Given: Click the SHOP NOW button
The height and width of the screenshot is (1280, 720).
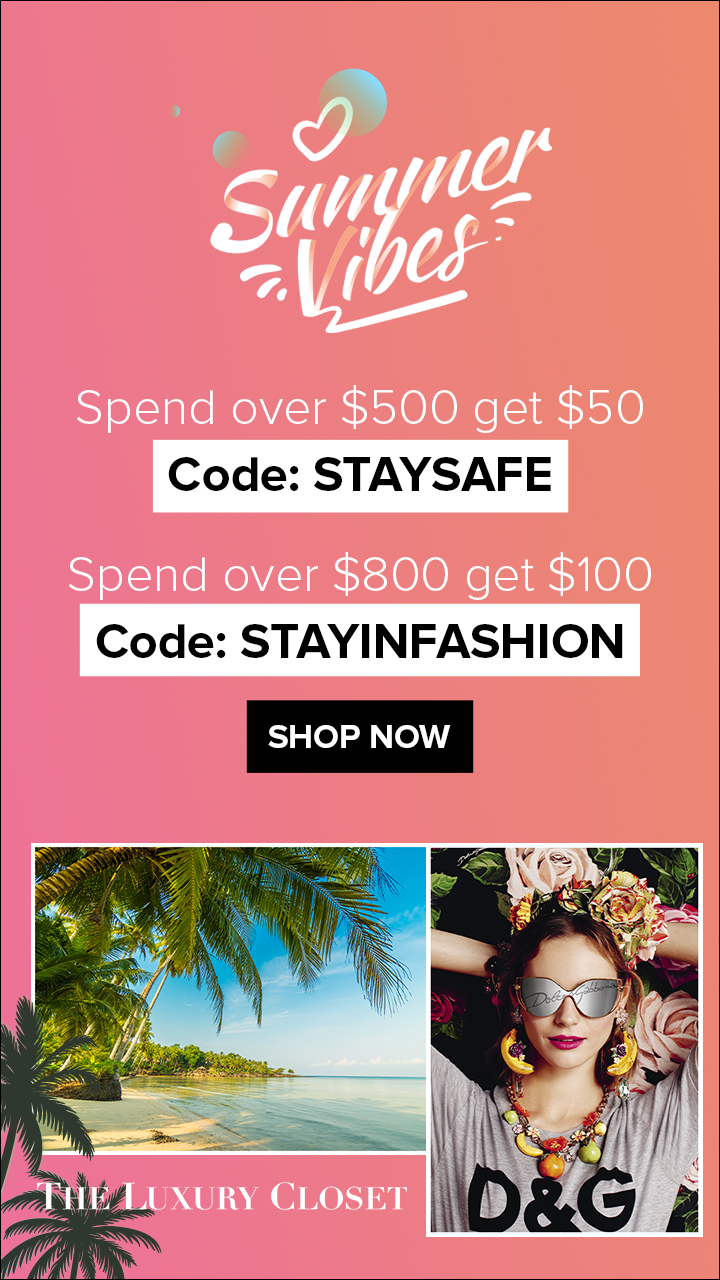Looking at the screenshot, I should coord(360,737).
